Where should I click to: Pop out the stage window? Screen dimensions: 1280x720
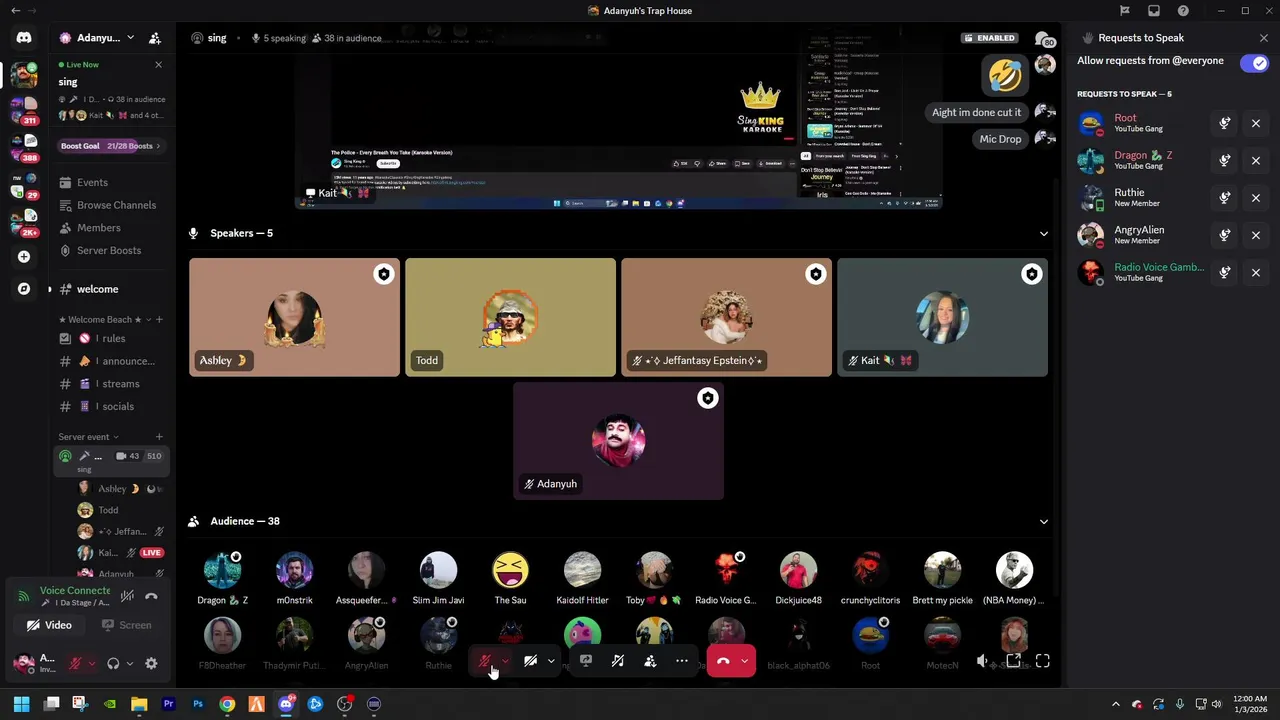(x=1013, y=661)
